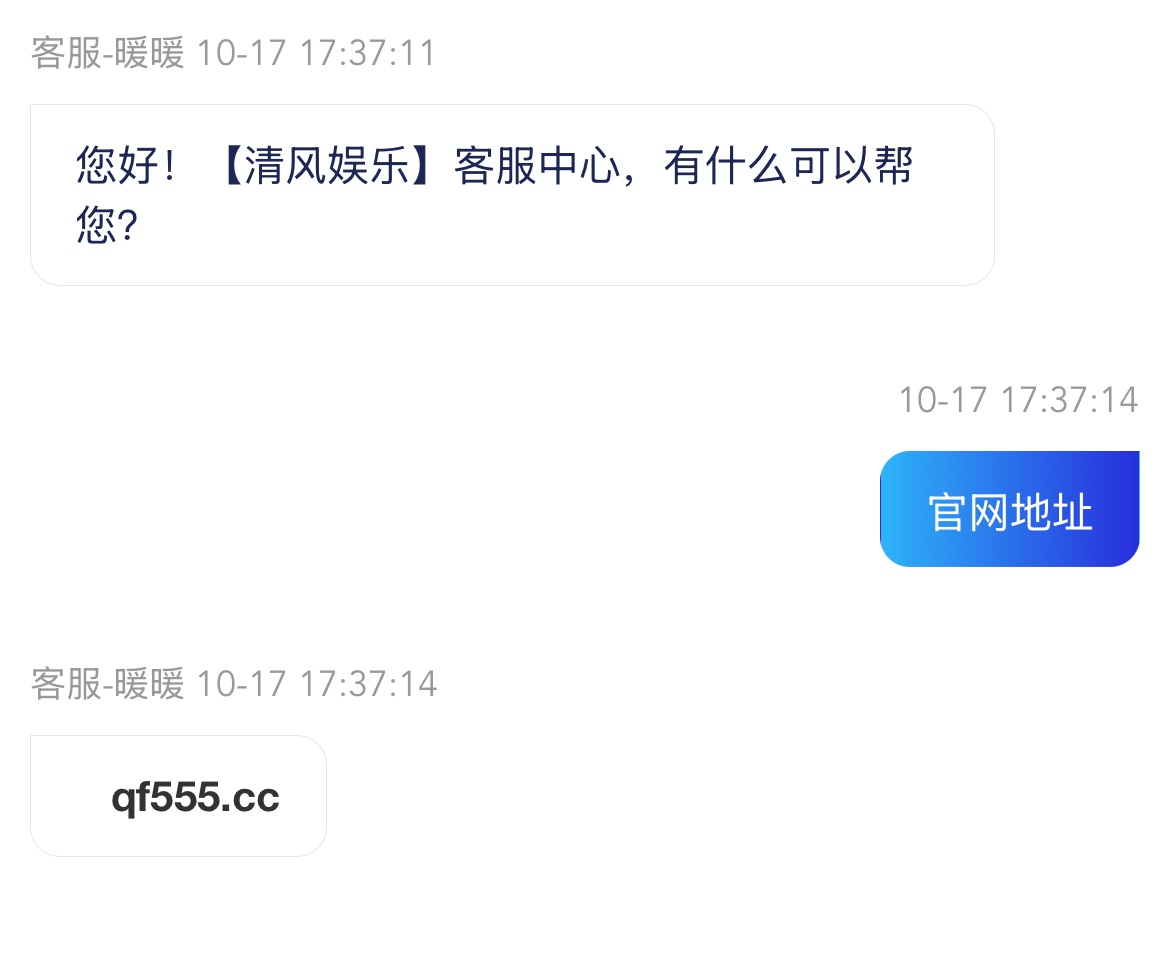Select the blue 官网地址 message bubble

point(1010,509)
